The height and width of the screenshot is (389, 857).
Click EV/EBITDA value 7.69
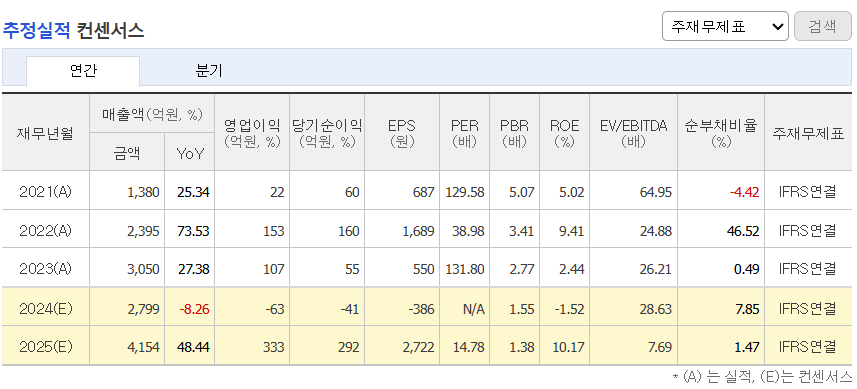pos(659,347)
